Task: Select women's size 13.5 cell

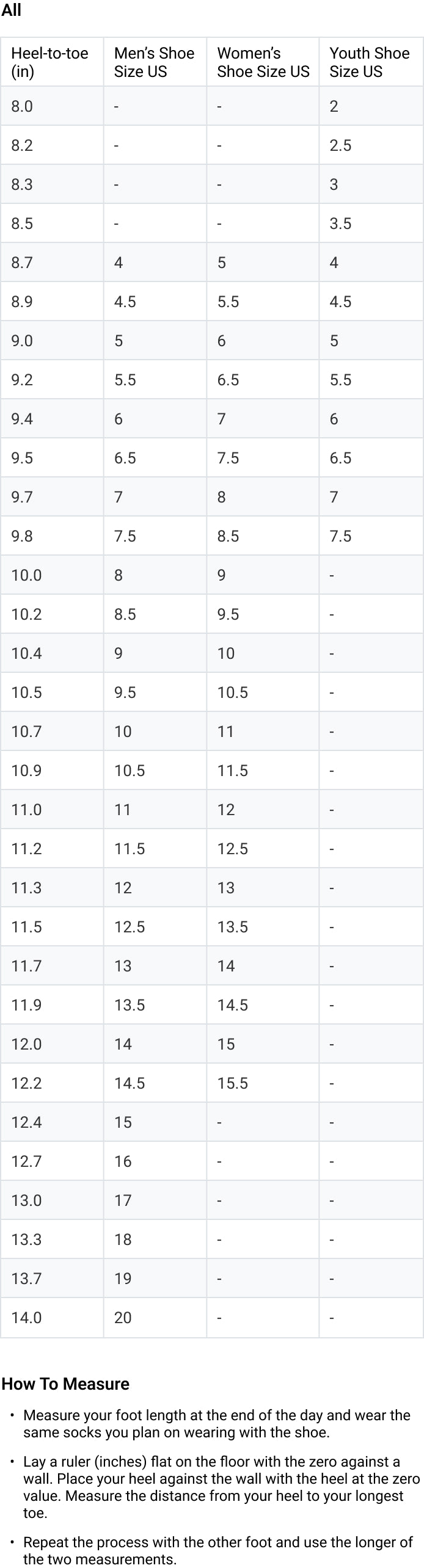Action: click(x=233, y=927)
